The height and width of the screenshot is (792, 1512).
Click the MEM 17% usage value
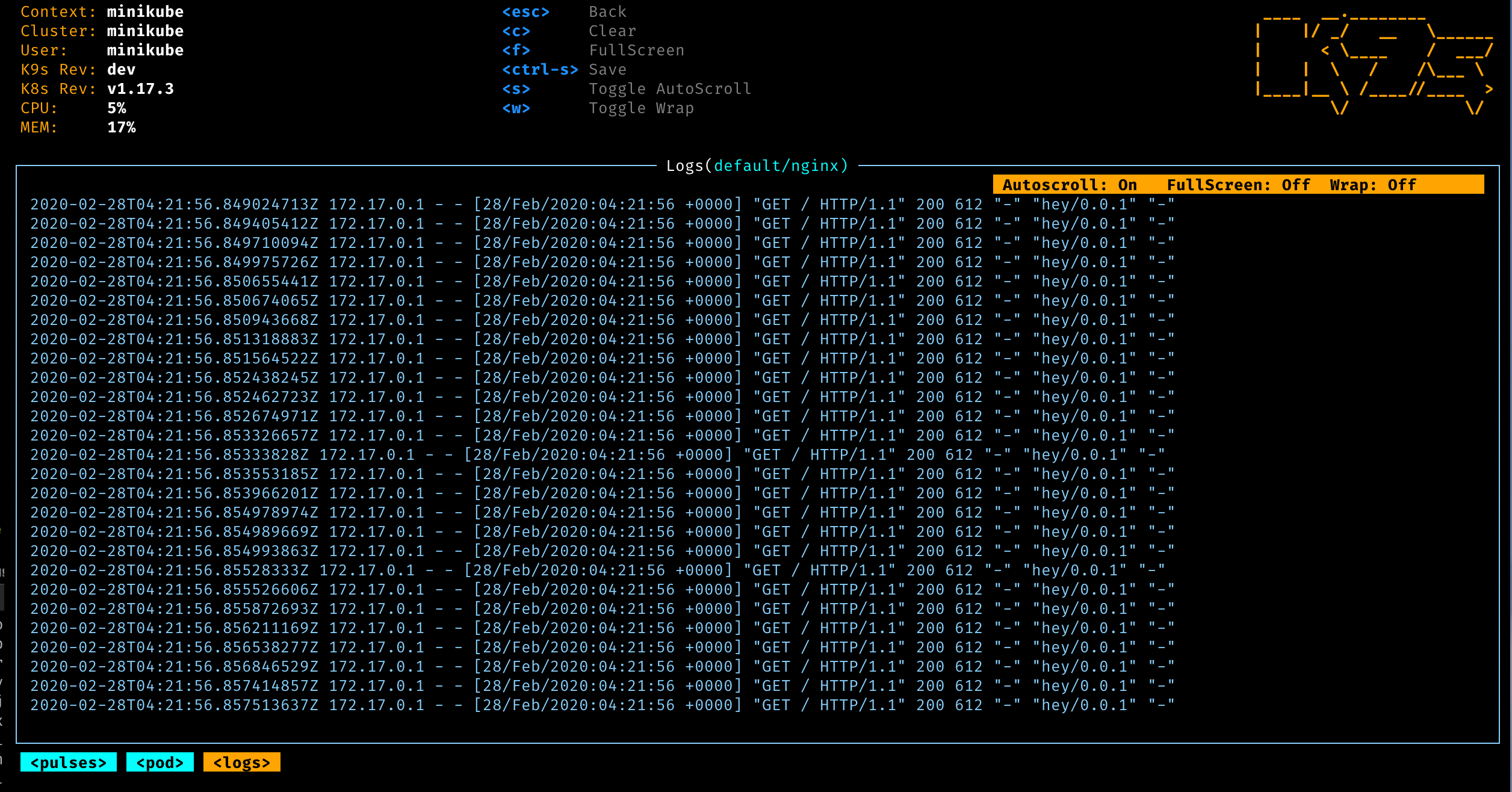122,128
